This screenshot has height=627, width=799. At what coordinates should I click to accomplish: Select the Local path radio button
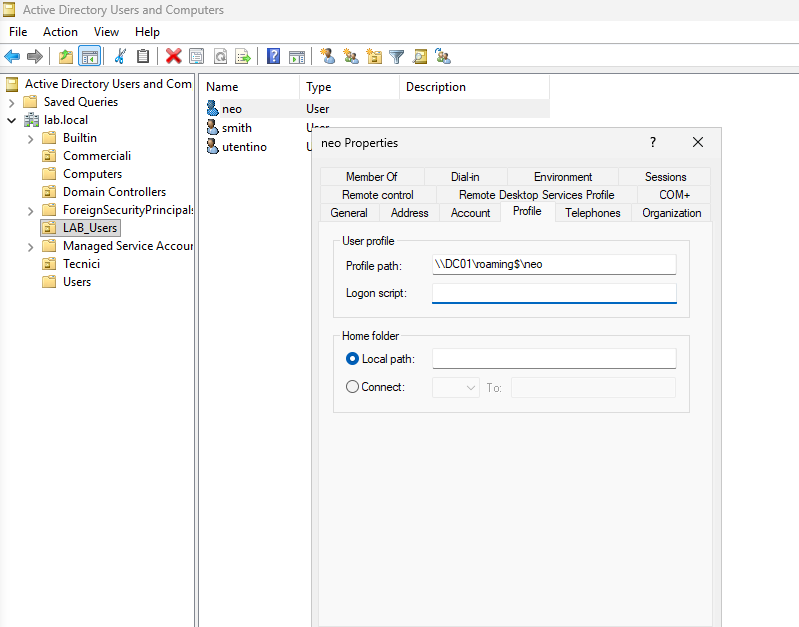click(x=352, y=359)
